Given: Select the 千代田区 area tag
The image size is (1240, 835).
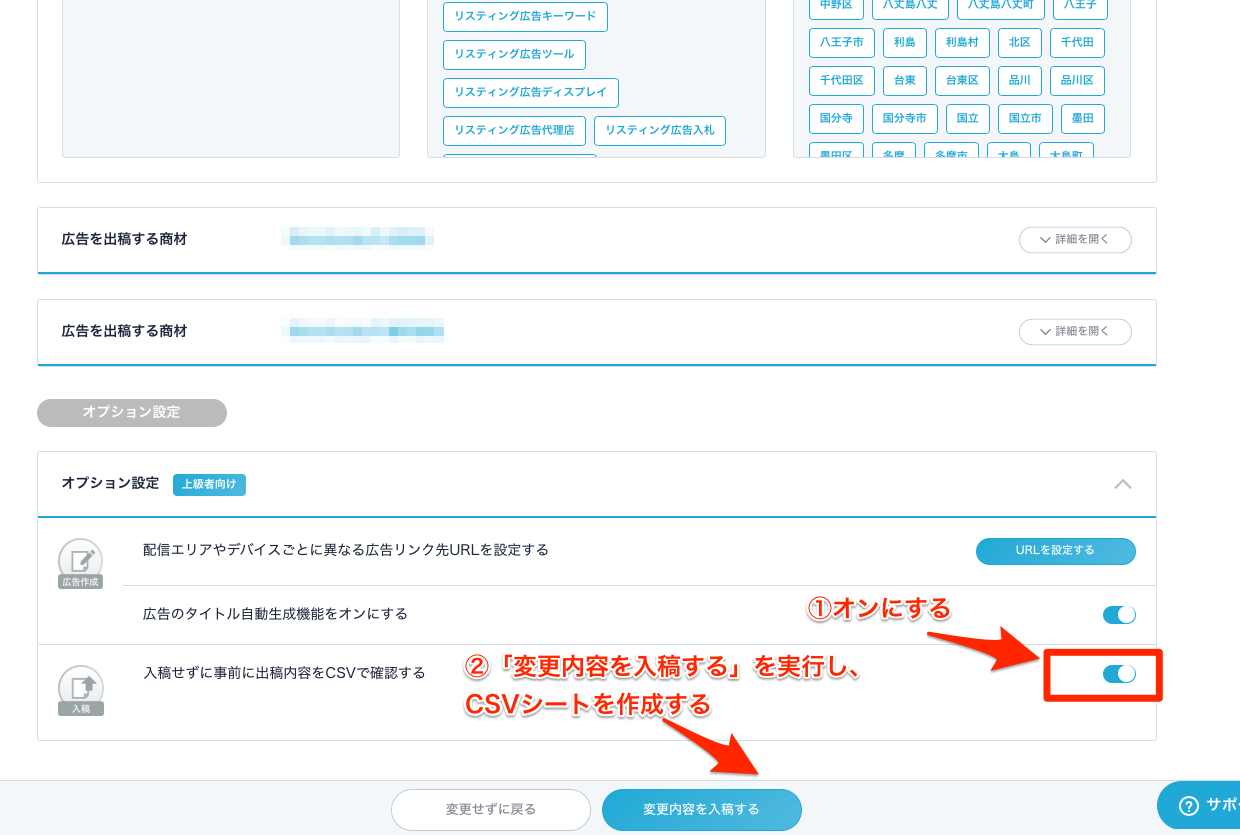Looking at the screenshot, I should (x=842, y=80).
